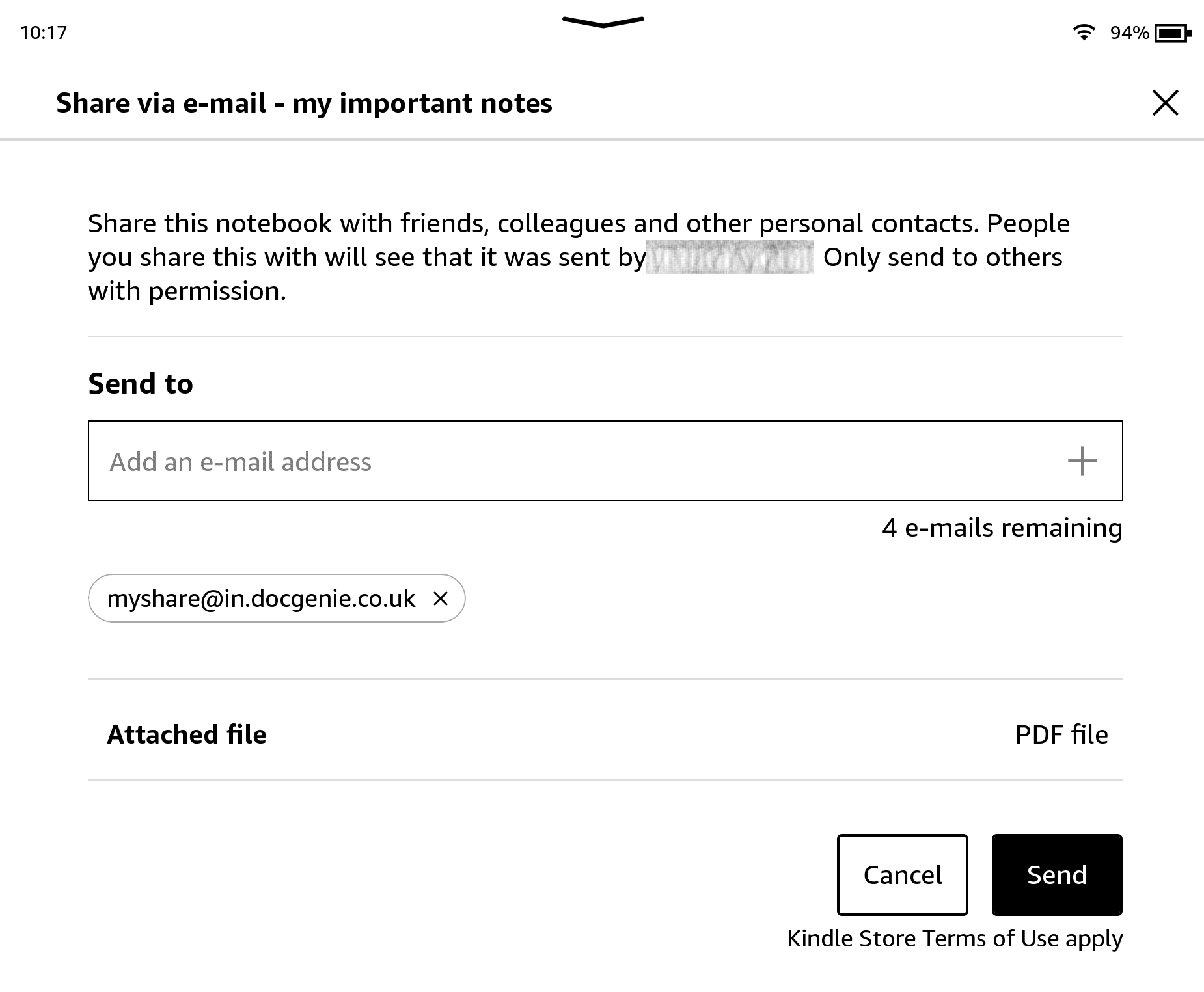Tap the Wi-Fi status icon
Image resolution: width=1204 pixels, height=992 pixels.
click(x=1084, y=33)
